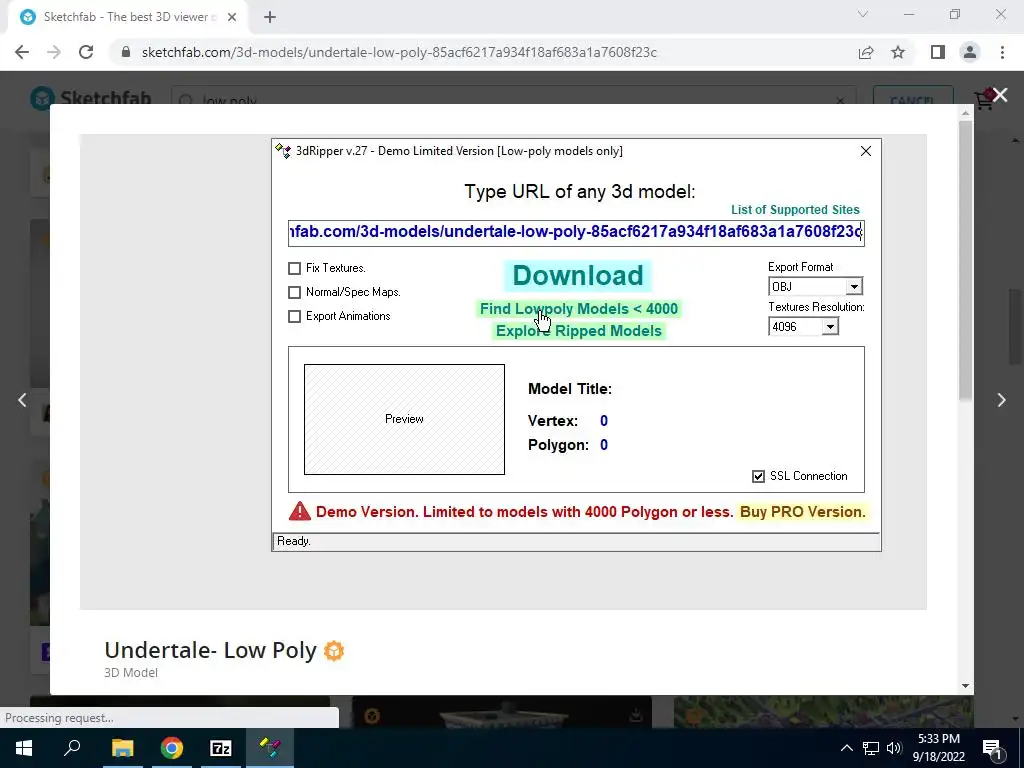Click the red warning triangle icon
Screen dimensions: 1024x768
click(300, 511)
